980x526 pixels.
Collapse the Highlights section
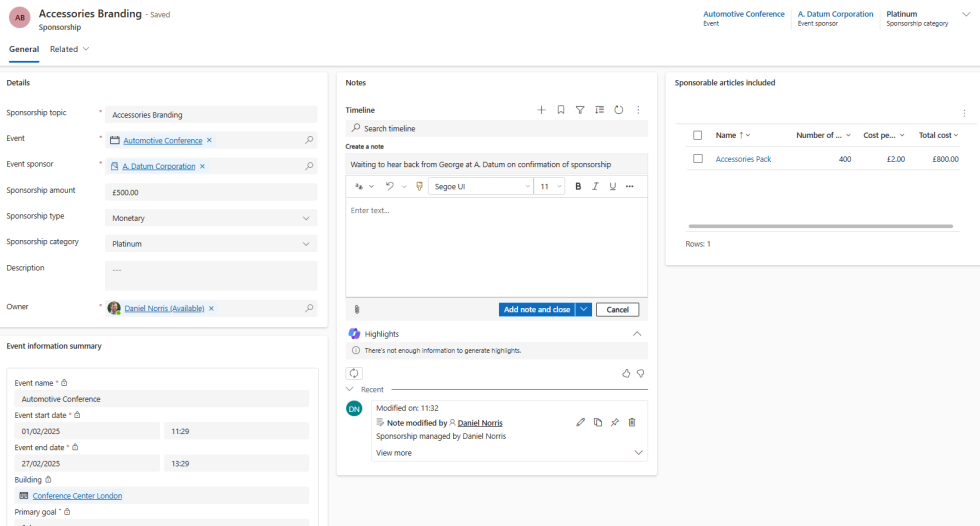[x=637, y=334]
